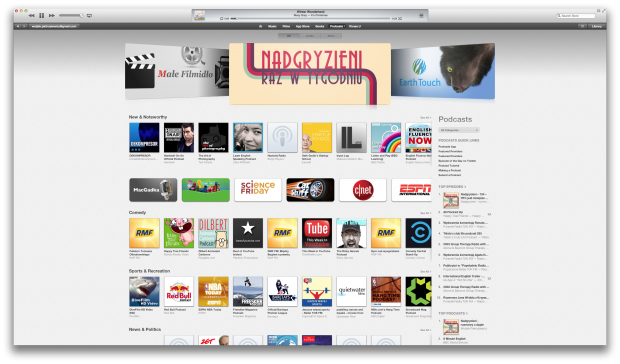Open the MacGadka podcast tile
The width and height of the screenshot is (620, 364).
click(x=153, y=190)
